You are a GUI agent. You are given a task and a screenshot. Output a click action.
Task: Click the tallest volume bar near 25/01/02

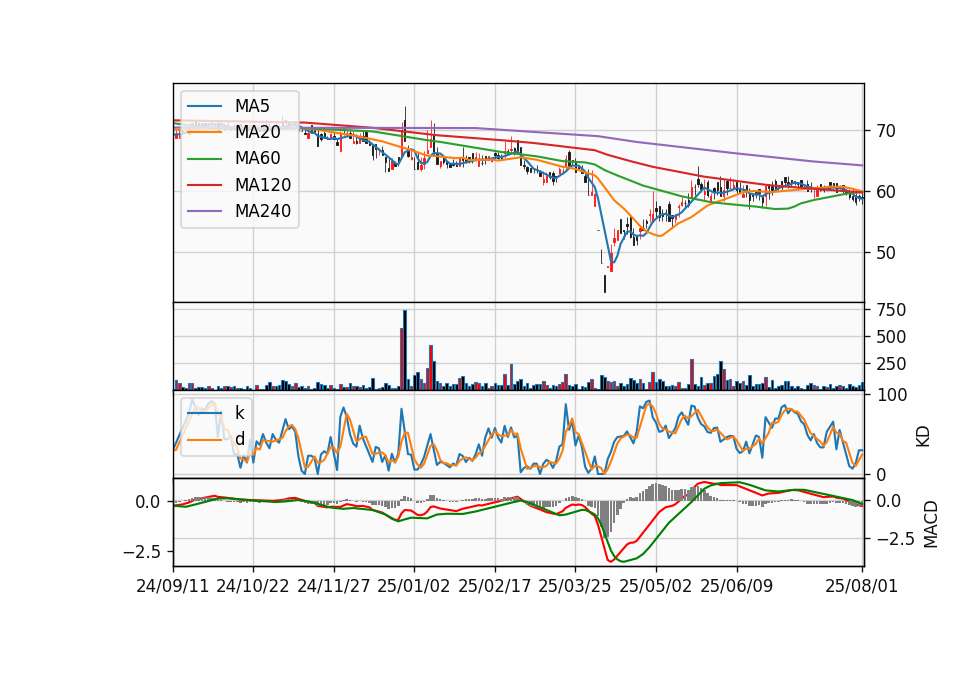tap(405, 350)
